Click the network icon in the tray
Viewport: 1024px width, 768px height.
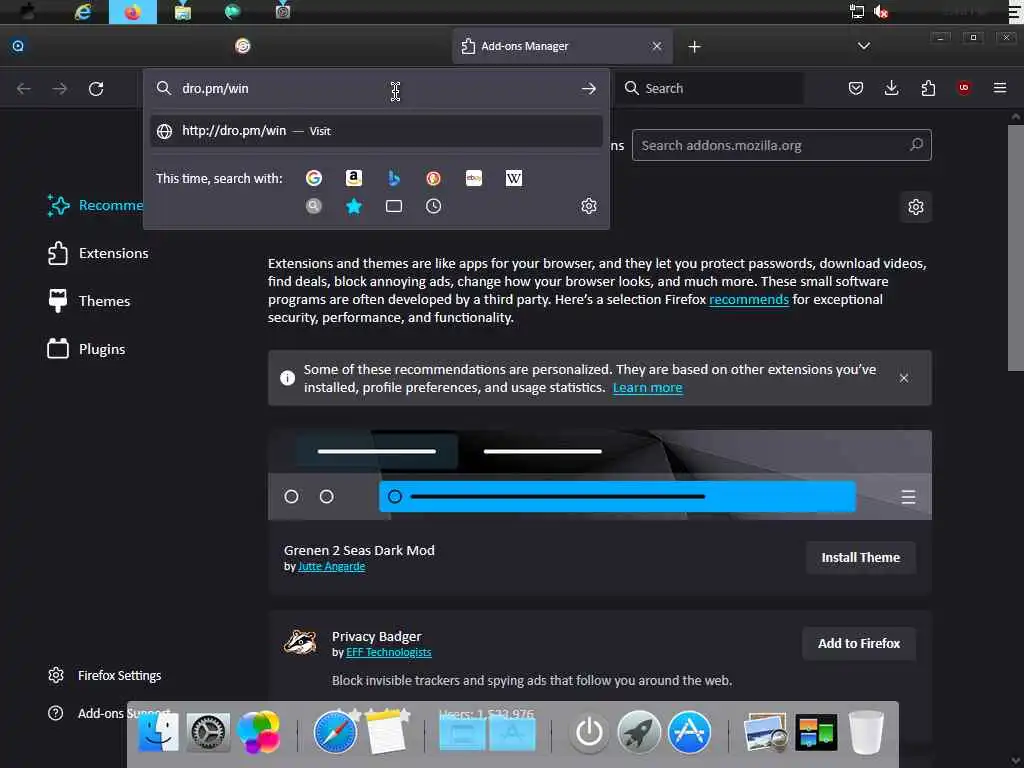coord(856,12)
